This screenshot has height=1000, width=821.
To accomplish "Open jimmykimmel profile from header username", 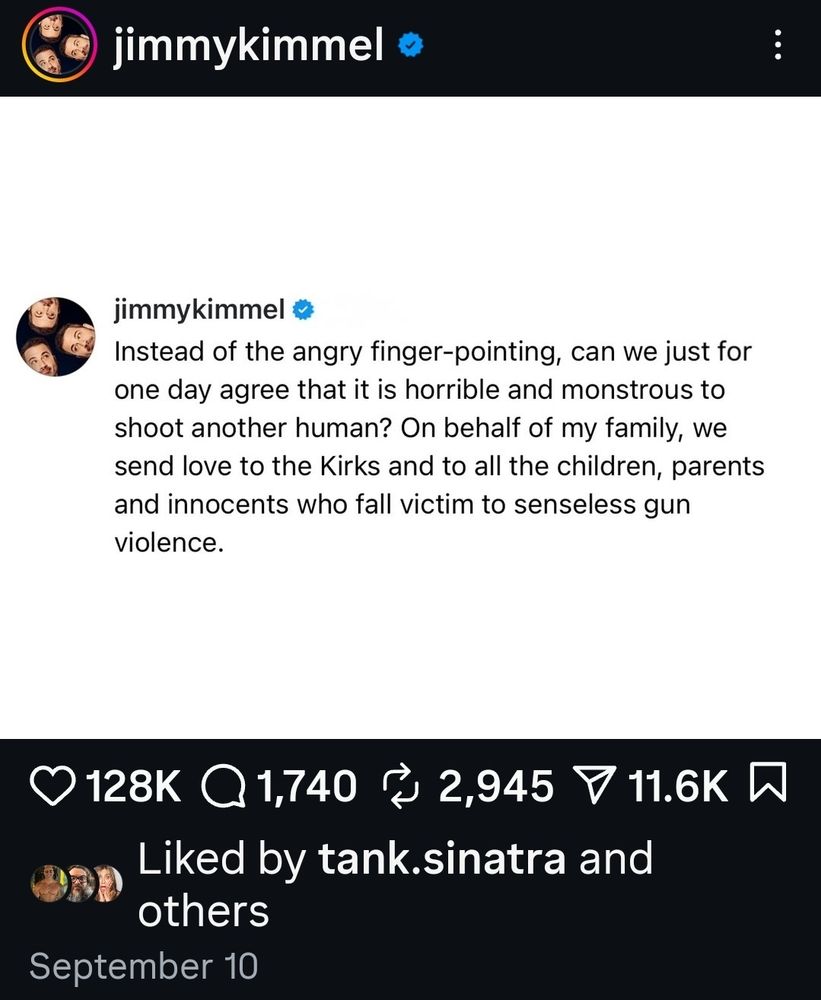I will click(249, 46).
